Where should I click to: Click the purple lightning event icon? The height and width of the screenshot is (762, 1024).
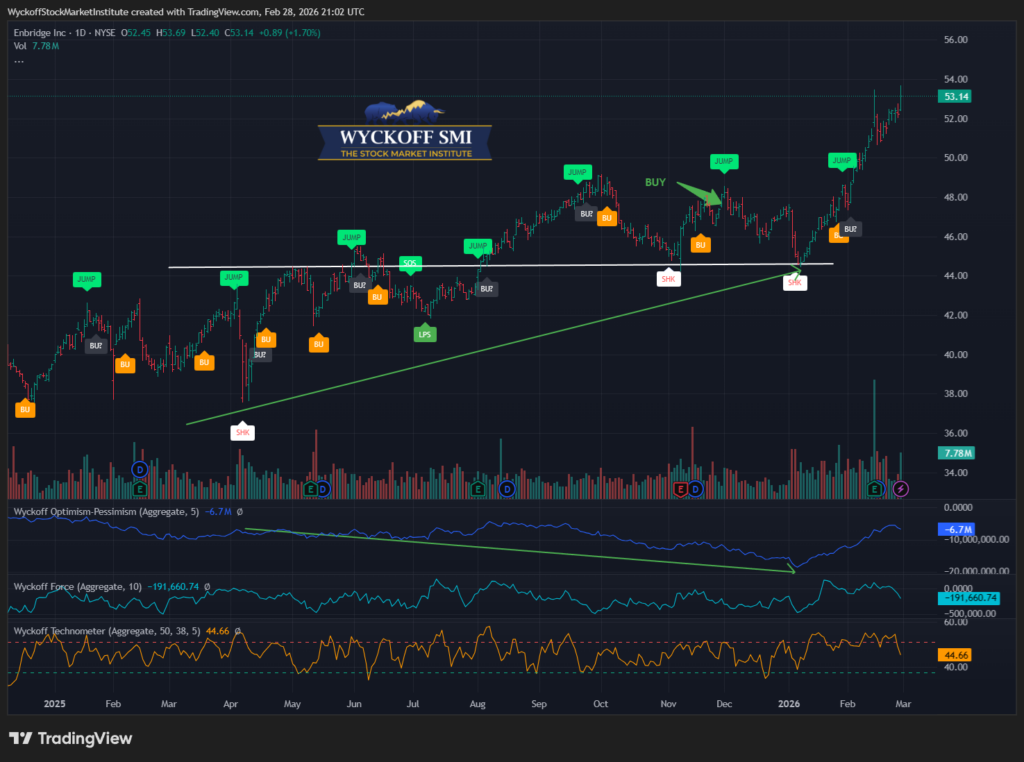coord(901,489)
